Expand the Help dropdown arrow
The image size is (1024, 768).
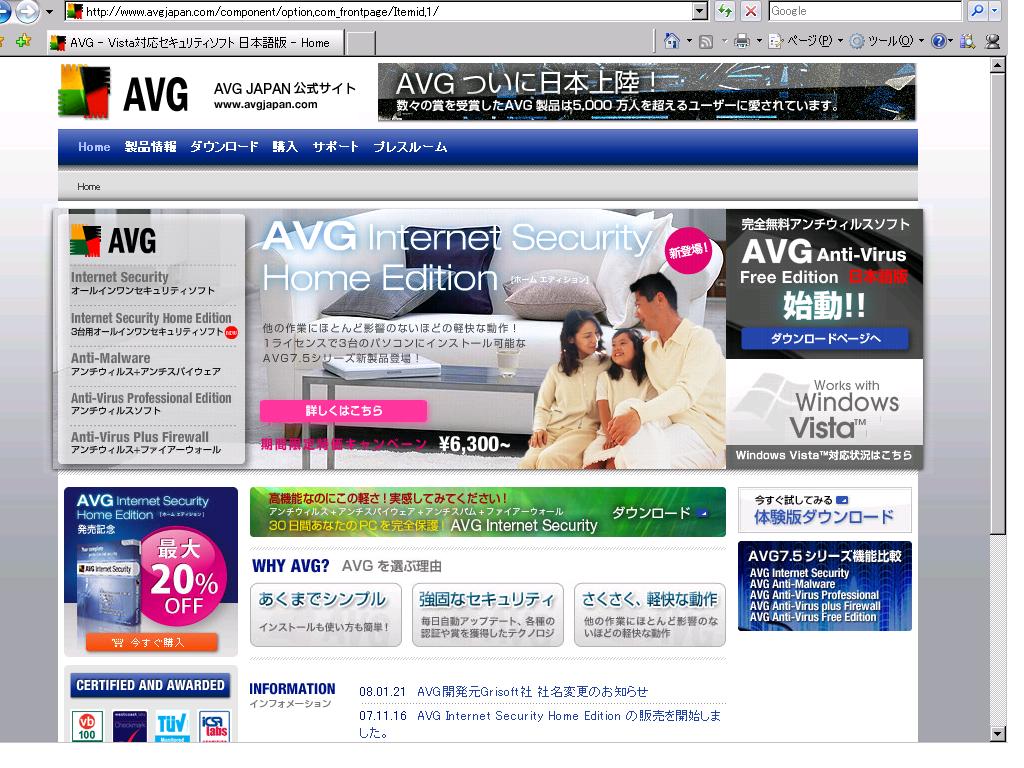coord(950,41)
